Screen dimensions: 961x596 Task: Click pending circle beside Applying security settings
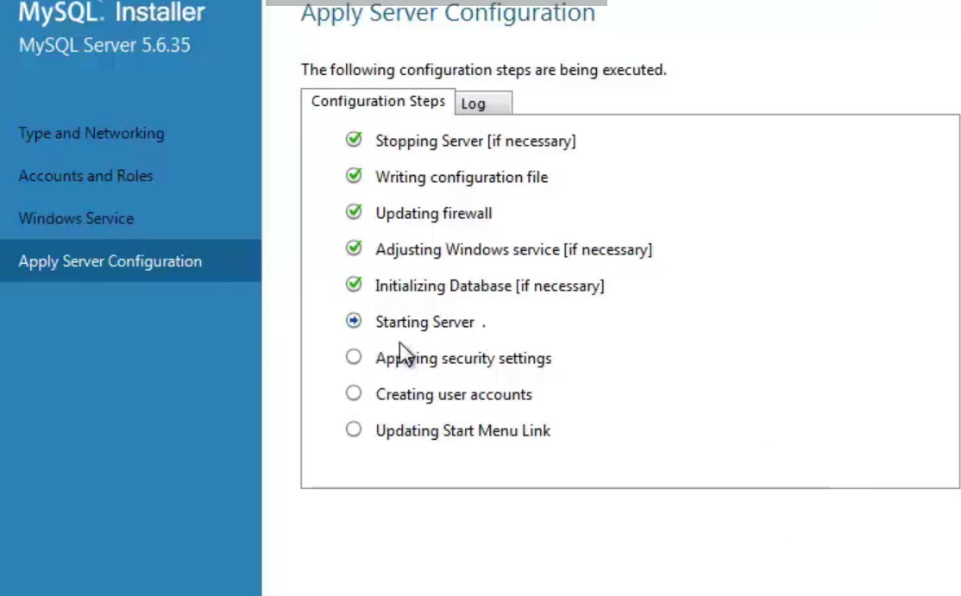[x=354, y=357]
